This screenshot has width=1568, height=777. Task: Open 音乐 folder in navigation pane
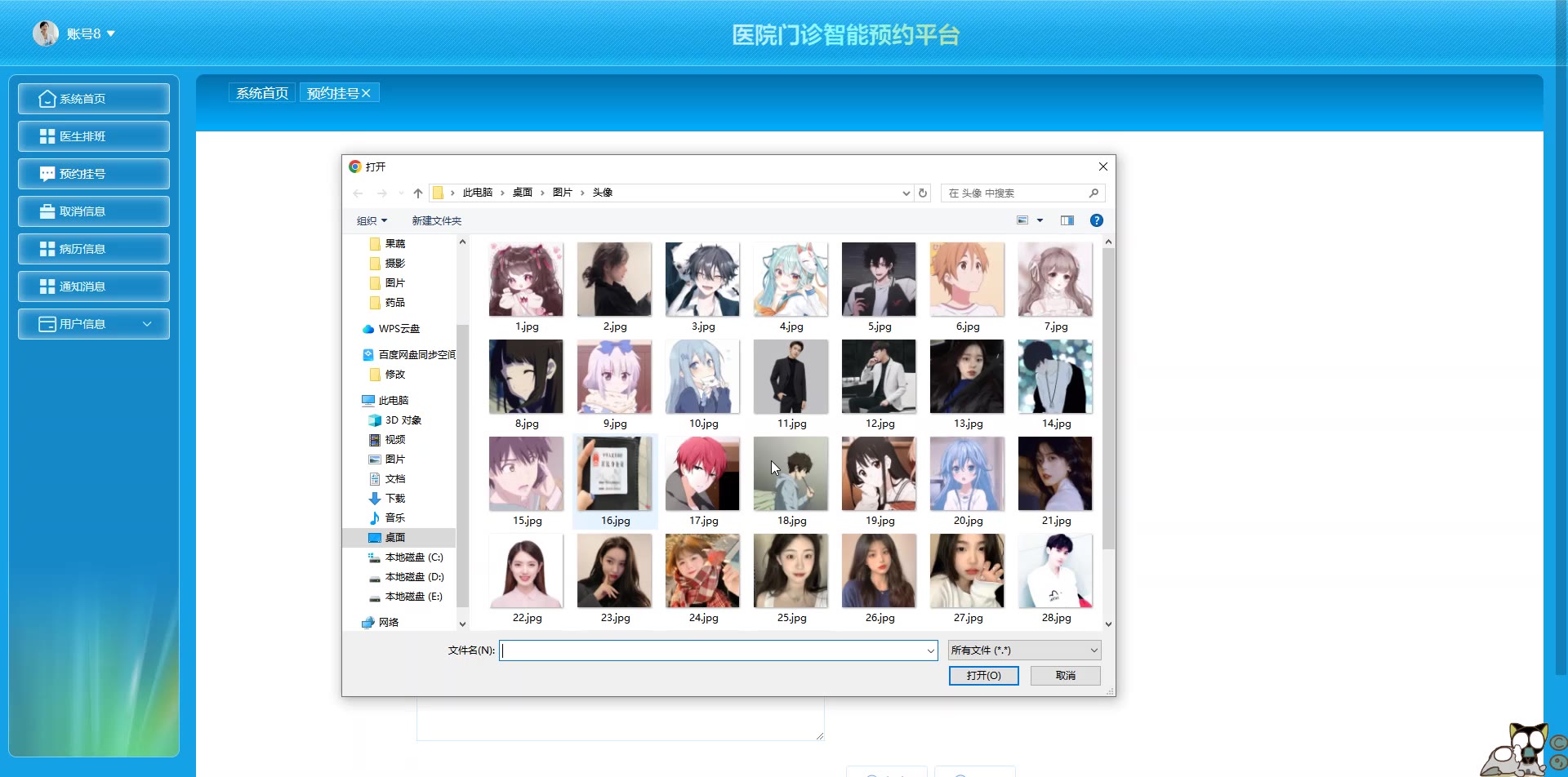click(x=387, y=518)
